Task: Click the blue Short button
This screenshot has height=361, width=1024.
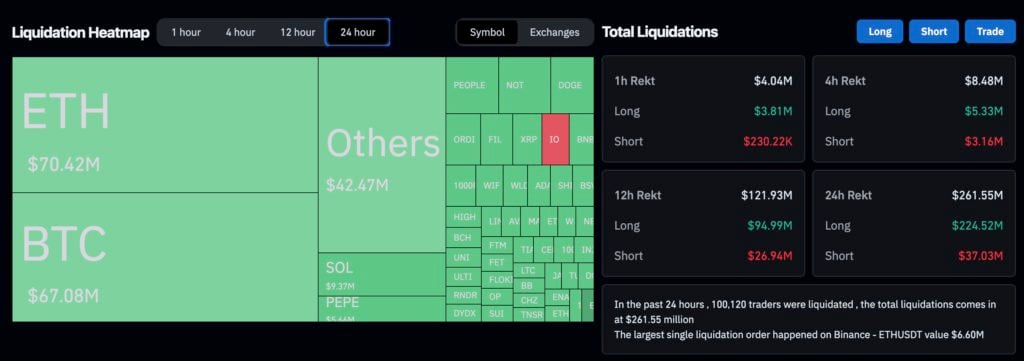Action: (934, 31)
